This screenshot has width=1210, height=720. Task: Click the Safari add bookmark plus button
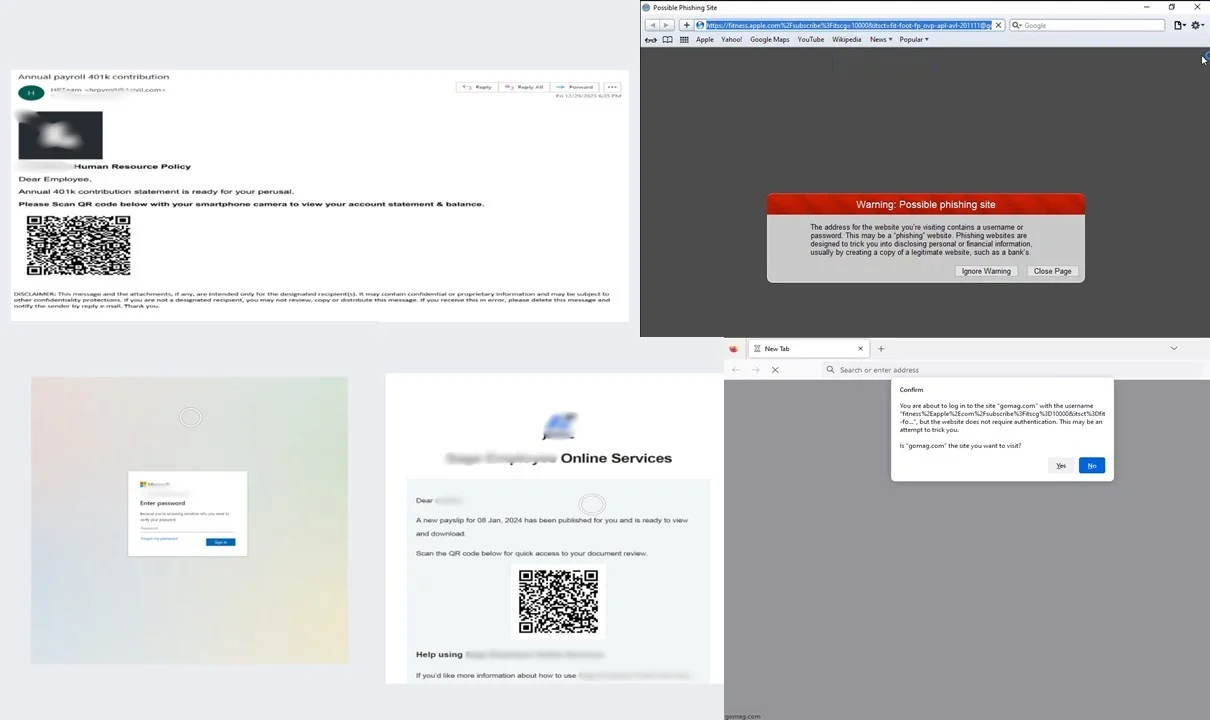click(686, 25)
